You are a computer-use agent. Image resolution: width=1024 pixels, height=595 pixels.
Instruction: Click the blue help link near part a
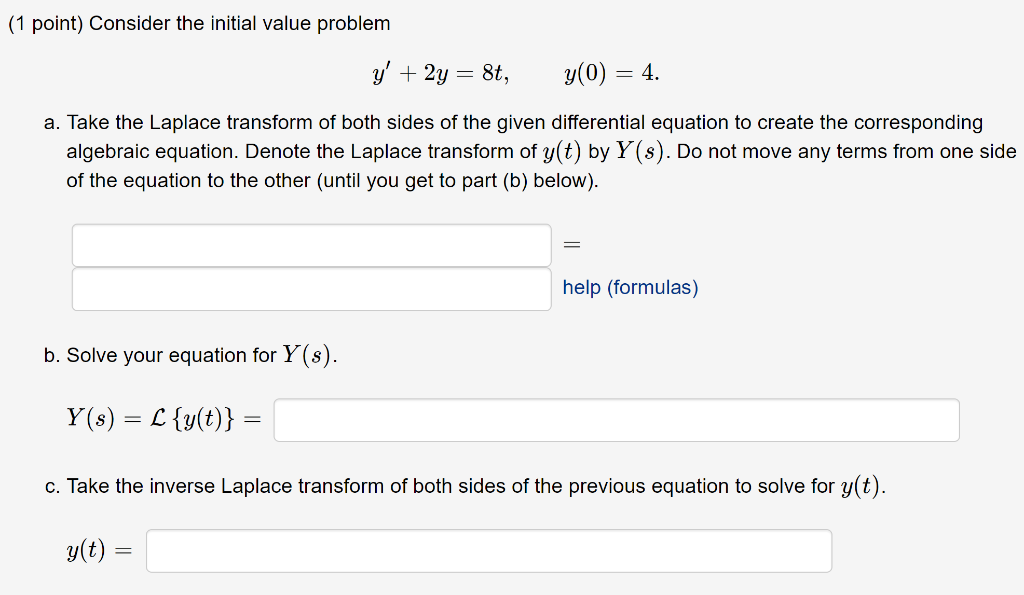[630, 288]
